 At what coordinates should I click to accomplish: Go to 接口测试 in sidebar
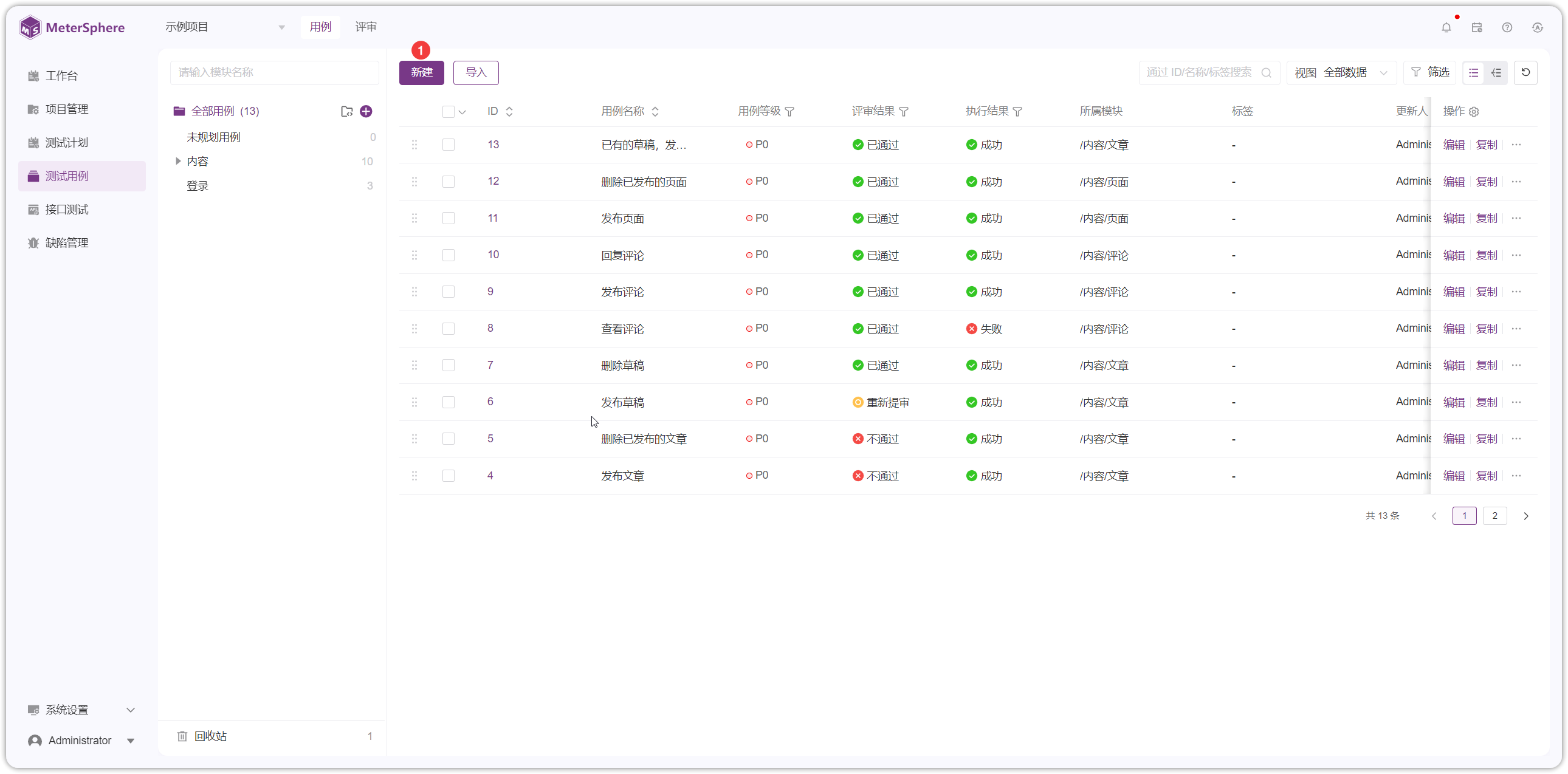pos(82,210)
